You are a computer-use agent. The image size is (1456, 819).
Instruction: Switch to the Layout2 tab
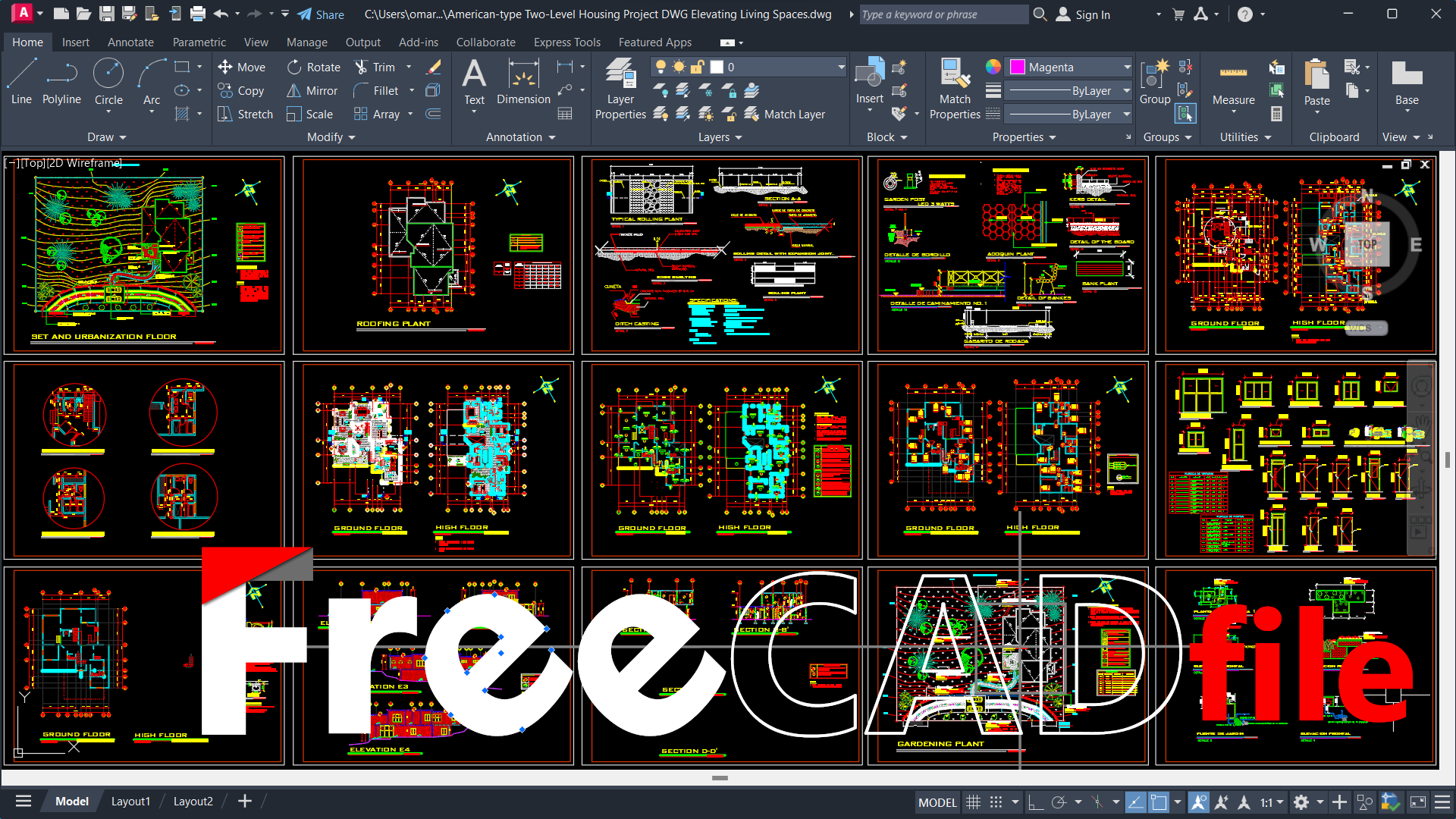coord(193,802)
